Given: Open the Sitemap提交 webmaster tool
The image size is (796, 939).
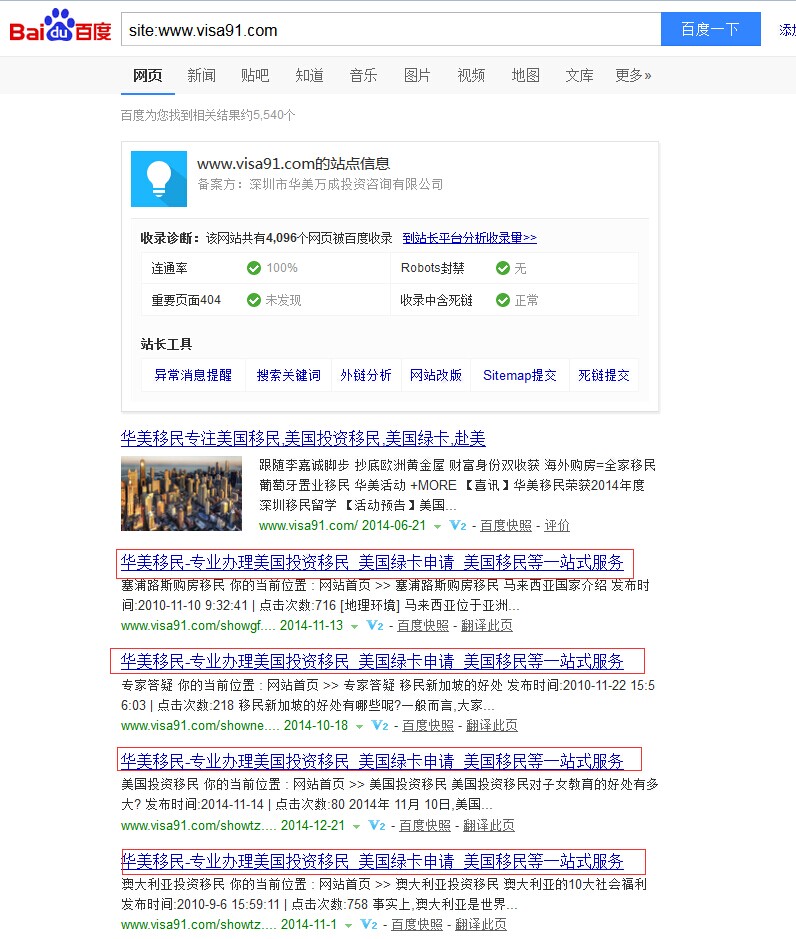Looking at the screenshot, I should [520, 375].
